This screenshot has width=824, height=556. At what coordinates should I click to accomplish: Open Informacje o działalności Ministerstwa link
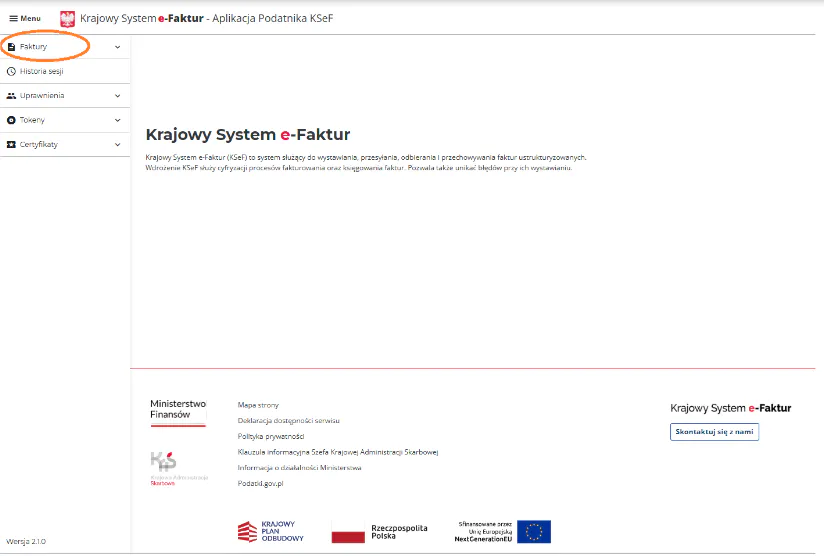coord(300,468)
